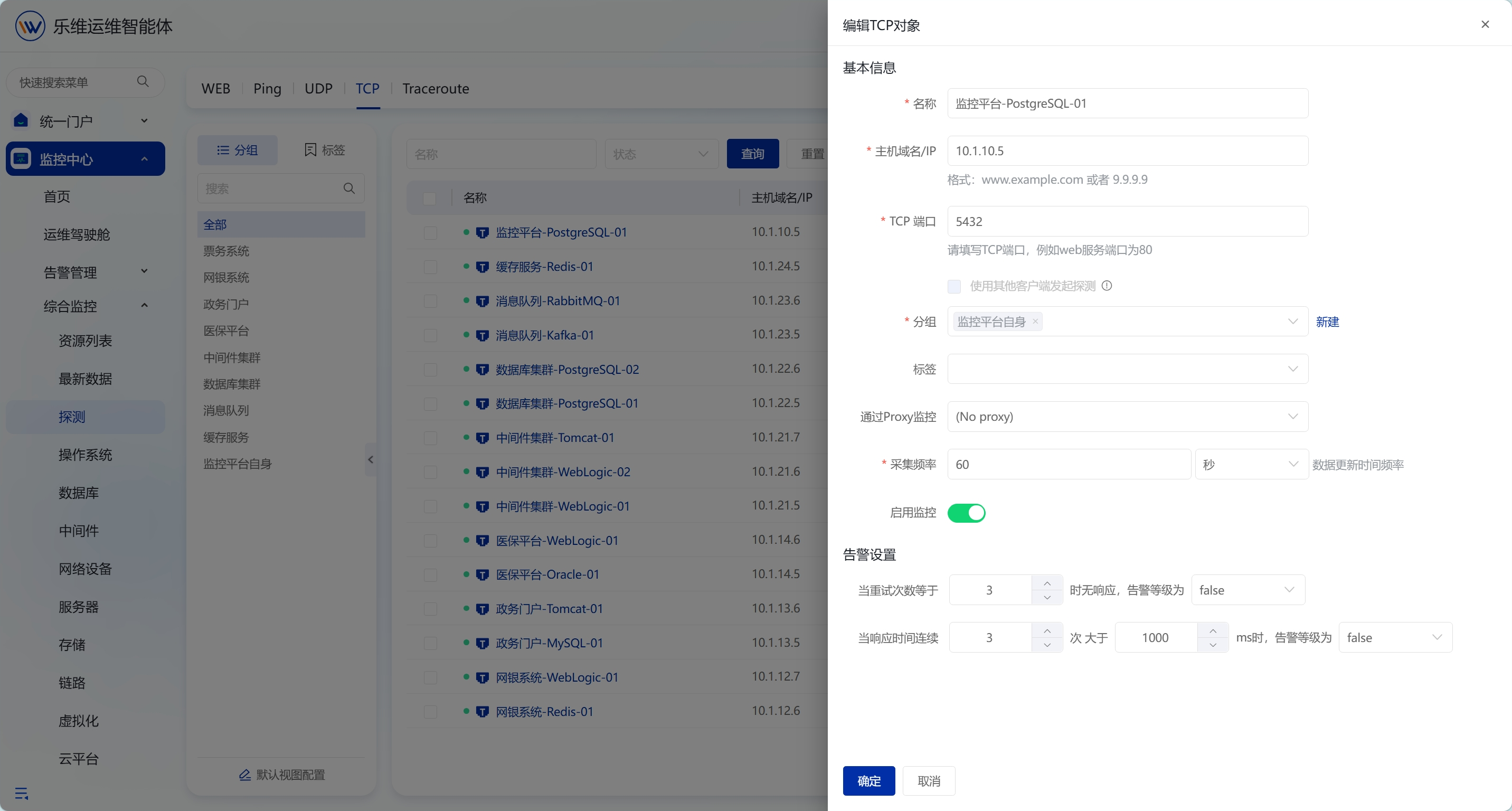
Task: Click the 新建 group link
Action: point(1327,322)
